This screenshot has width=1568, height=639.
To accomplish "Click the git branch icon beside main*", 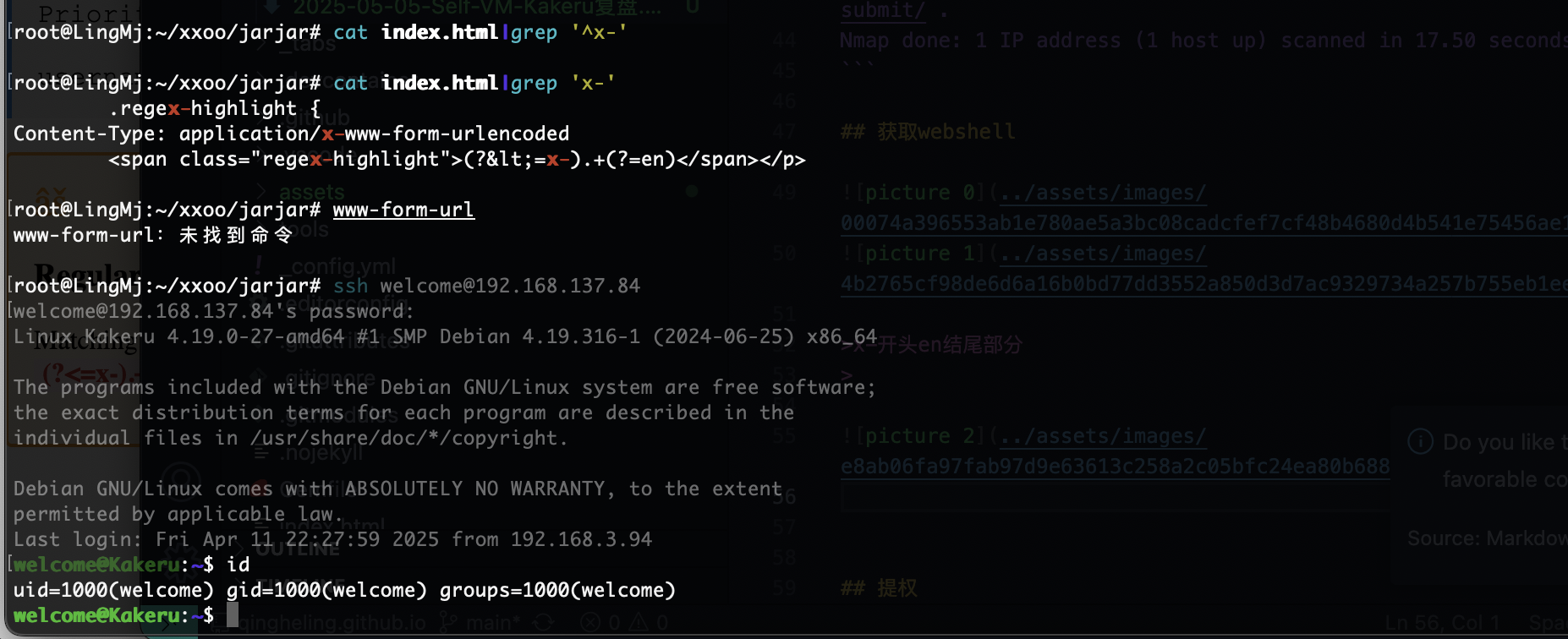I will [448, 624].
